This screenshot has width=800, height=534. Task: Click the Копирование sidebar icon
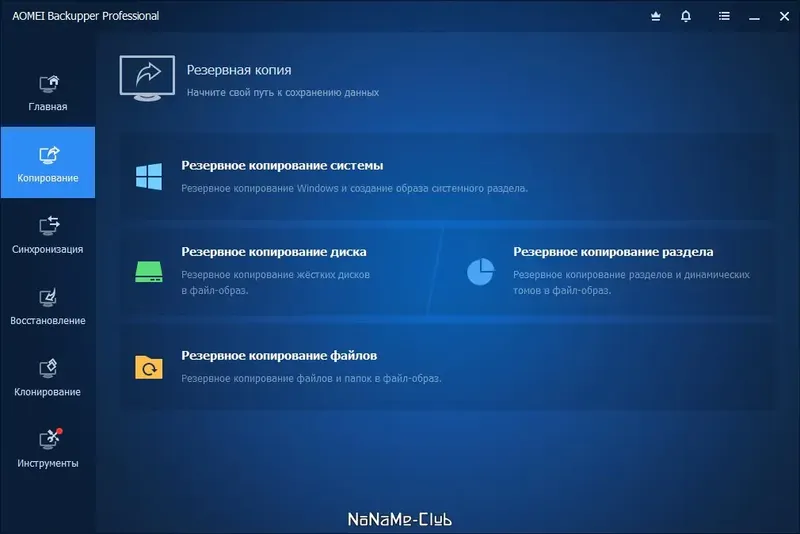coord(49,155)
